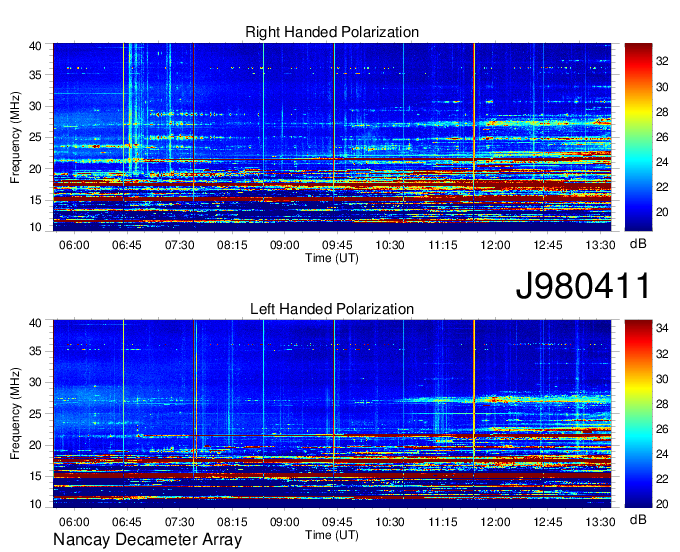Image resolution: width=680 pixels, height=552 pixels.
Task: Click the "09:00" time tick under bottom plot
Action: click(x=284, y=522)
